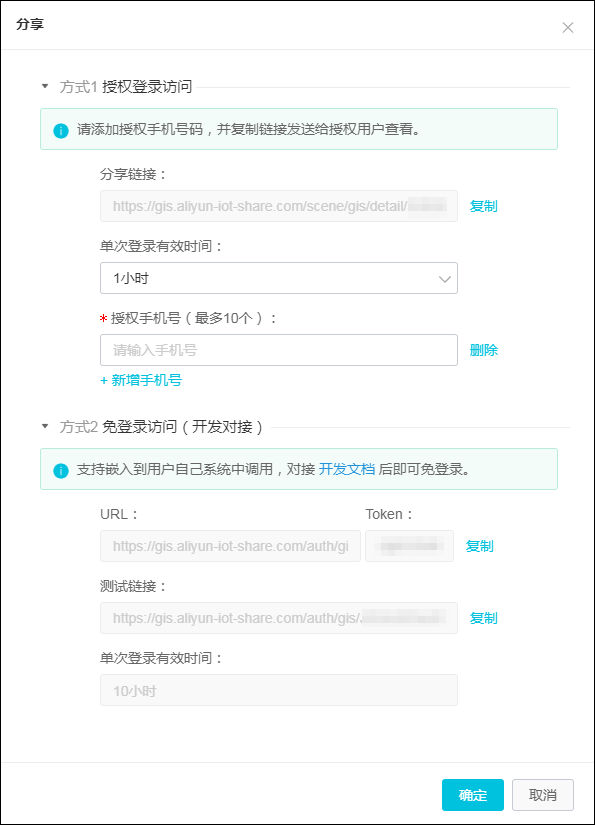Click the disabled 10小时 duration field
This screenshot has width=595, height=825.
(x=279, y=690)
